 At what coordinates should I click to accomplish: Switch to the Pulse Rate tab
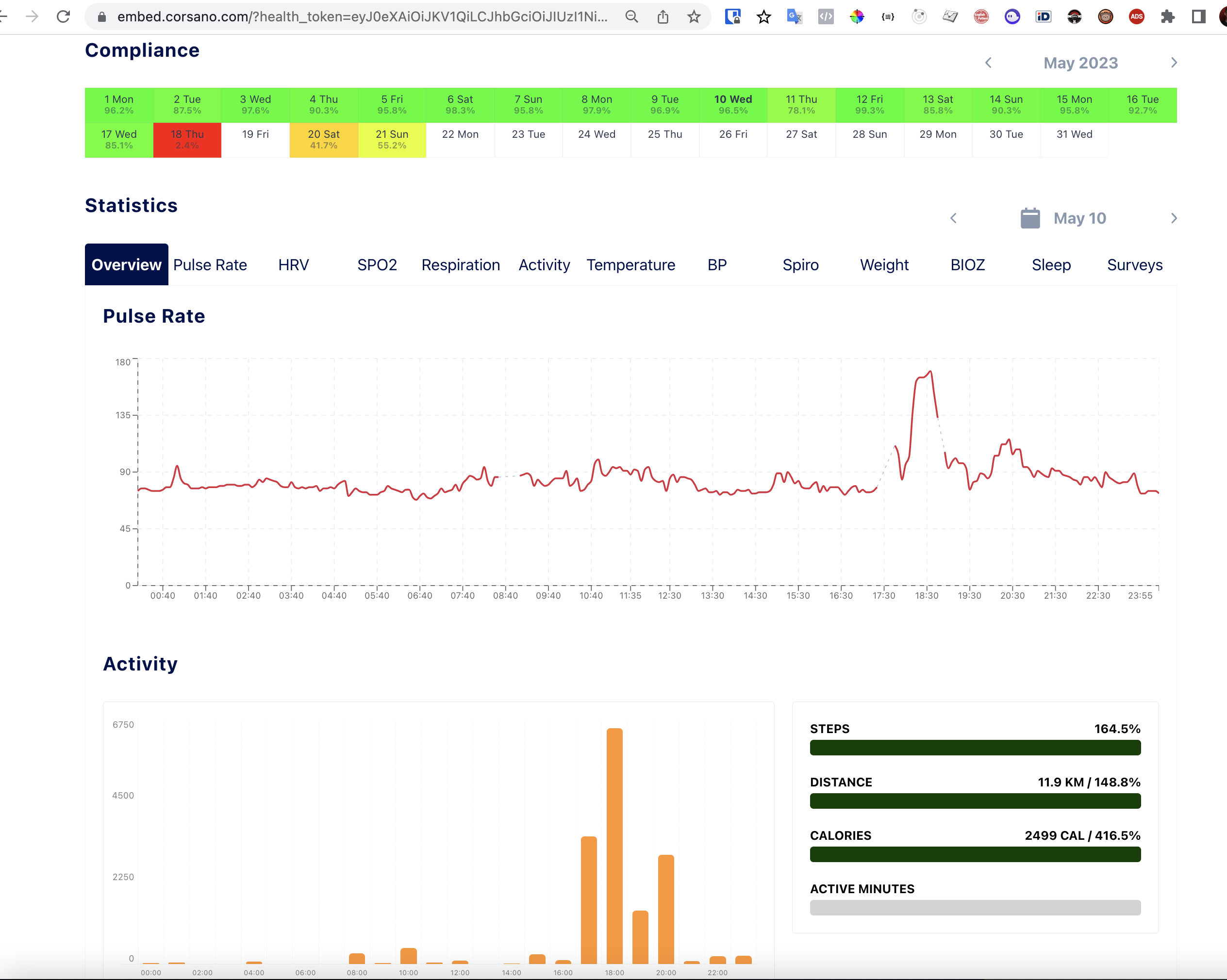click(210, 264)
